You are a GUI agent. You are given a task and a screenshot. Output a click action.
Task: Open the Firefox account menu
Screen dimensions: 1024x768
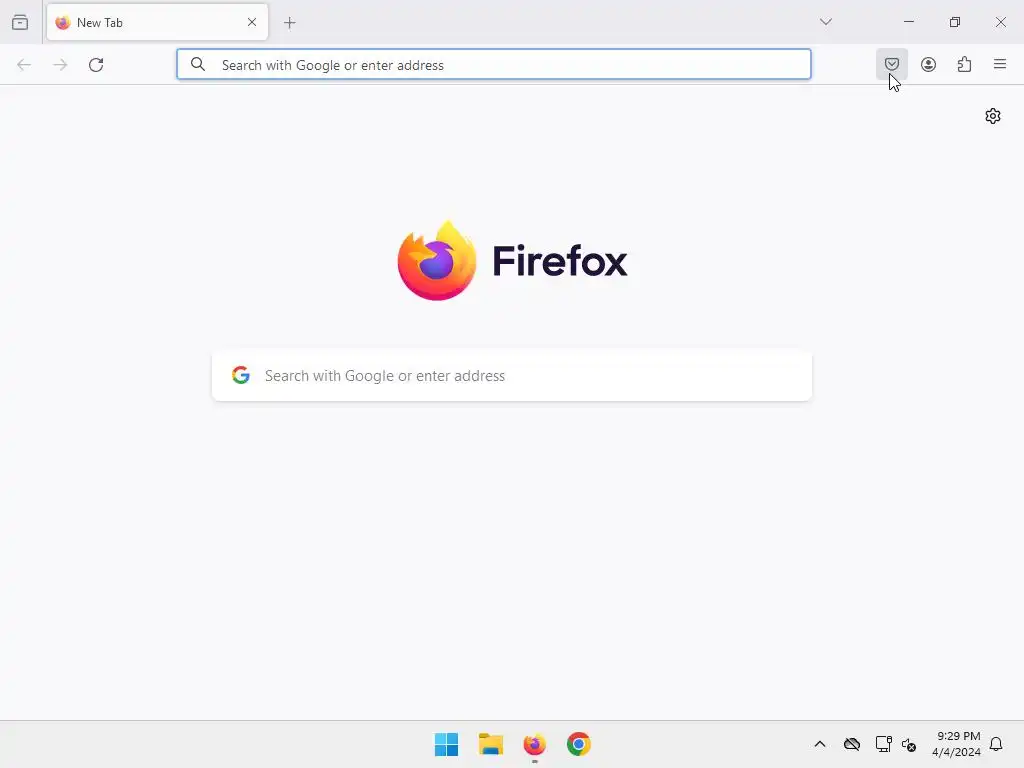pyautogui.click(x=928, y=64)
